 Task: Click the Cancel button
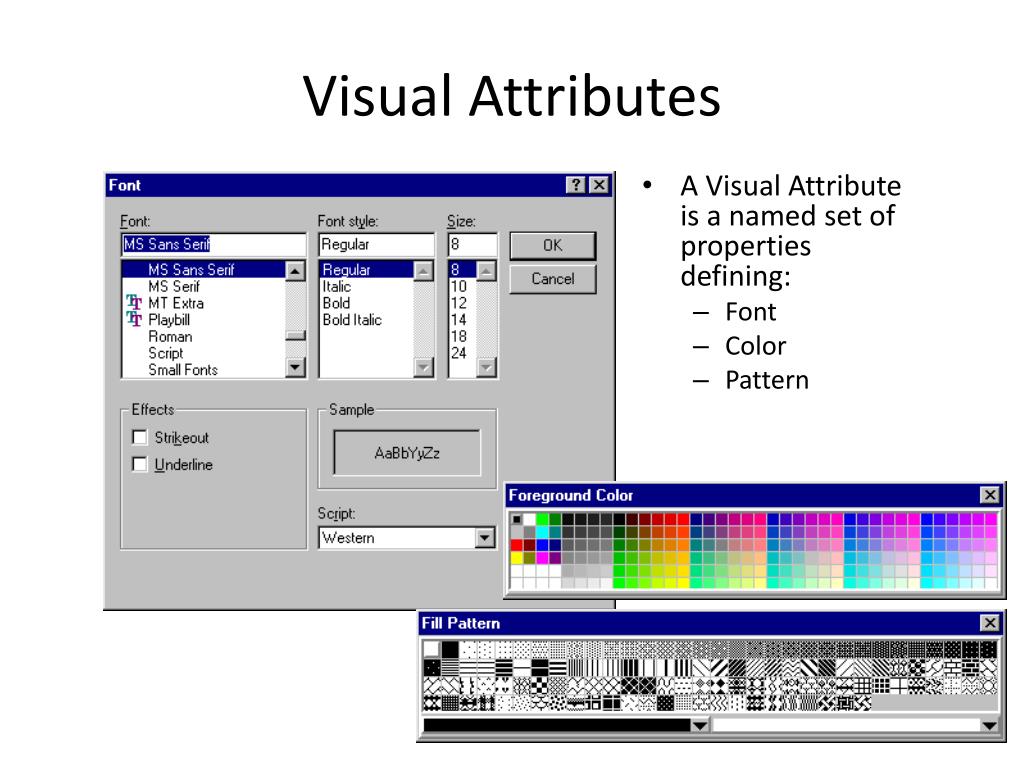tap(552, 279)
